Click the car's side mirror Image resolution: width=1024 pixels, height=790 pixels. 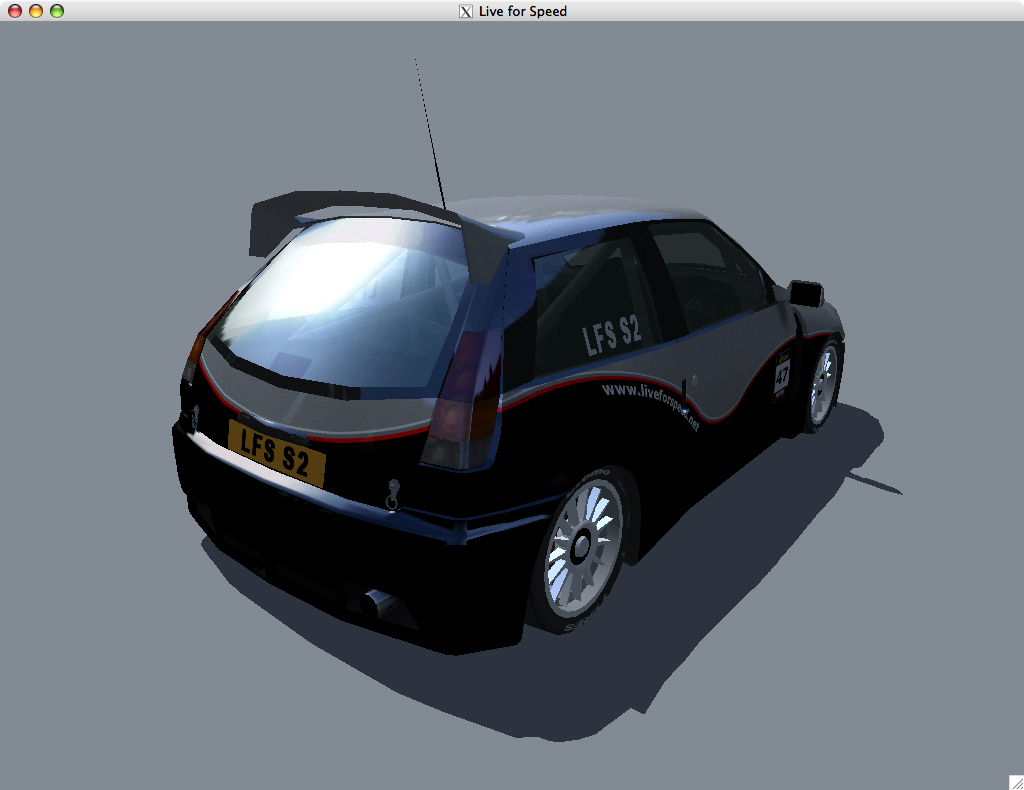[806, 292]
